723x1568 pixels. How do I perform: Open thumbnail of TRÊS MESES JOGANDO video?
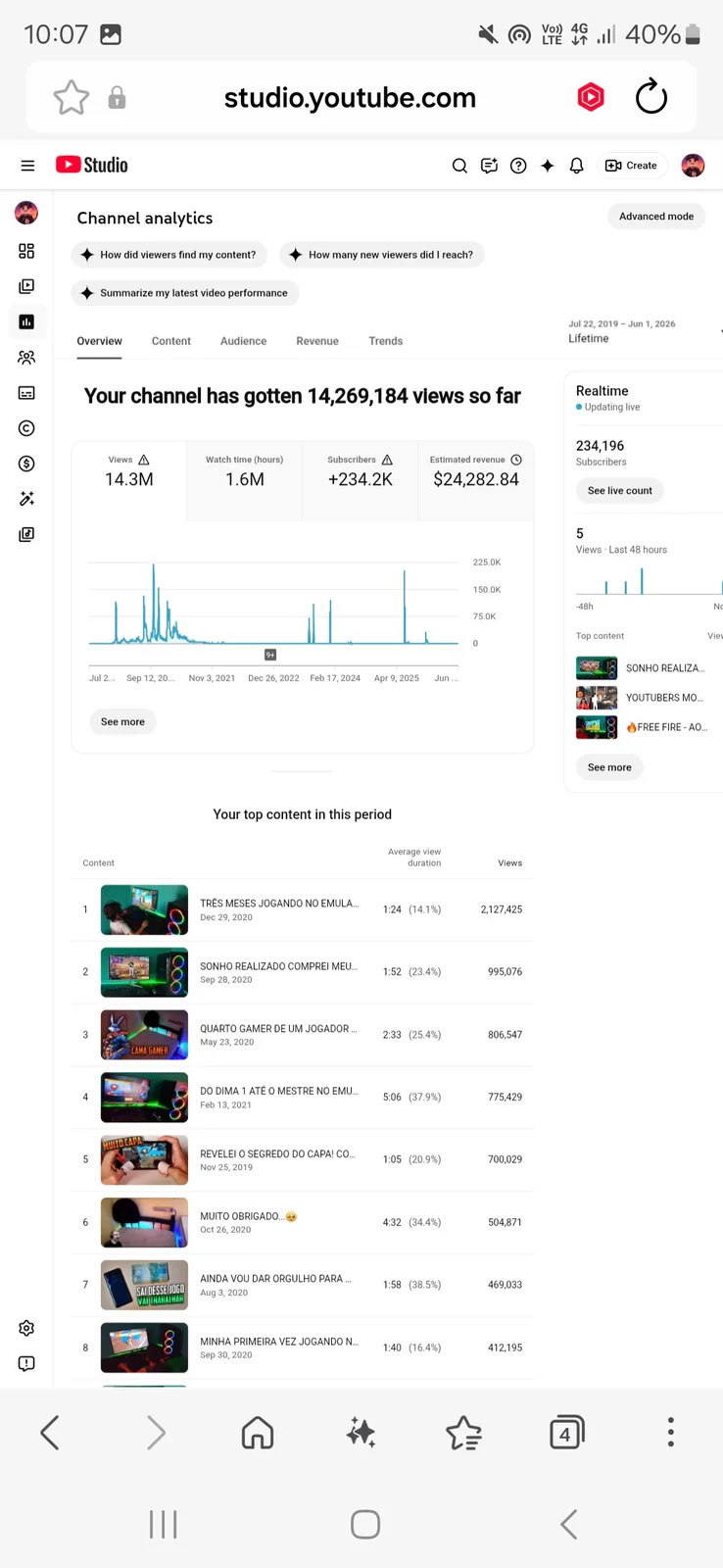click(144, 909)
